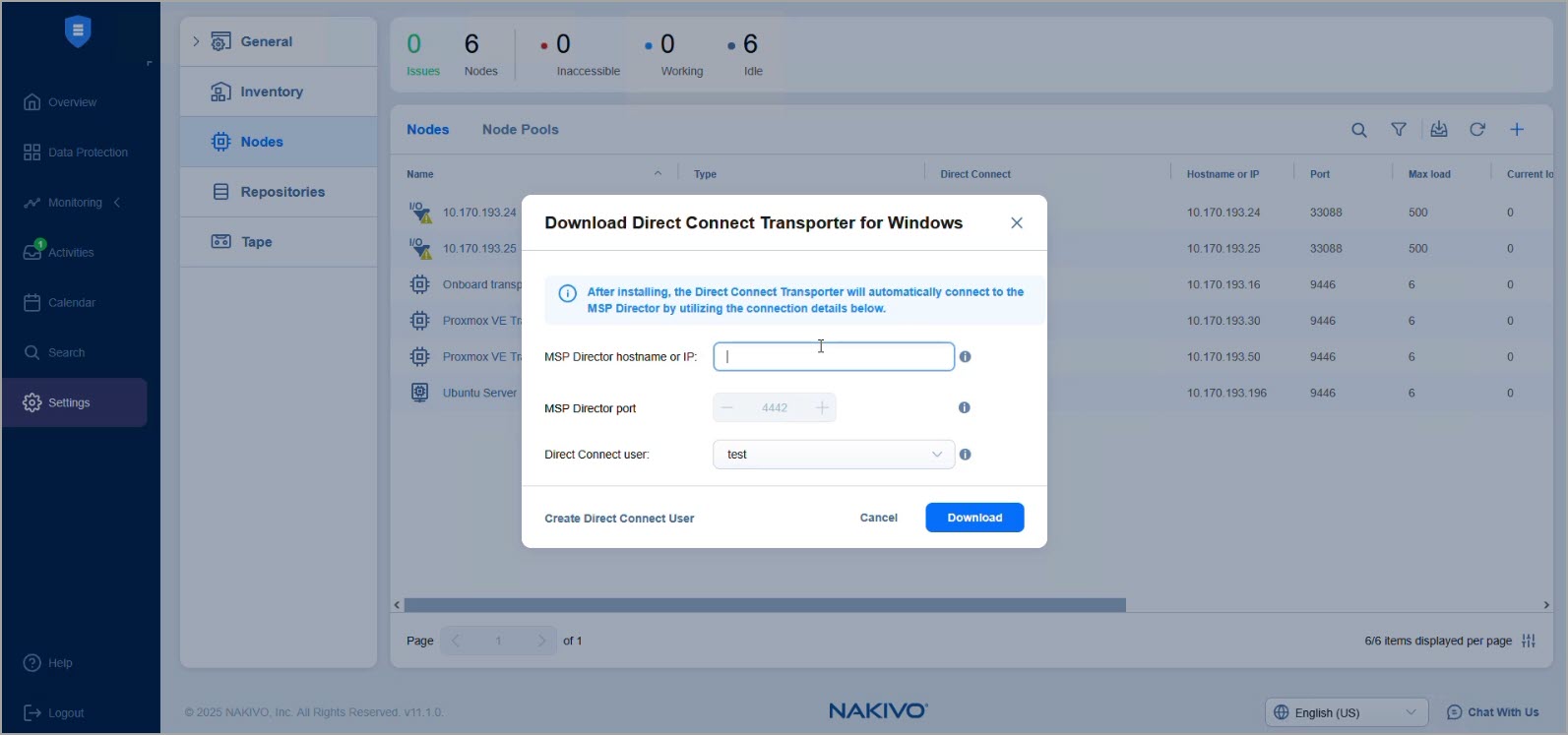Click the Onboard transporter node icon
The height and width of the screenshot is (735, 1568).
(x=420, y=284)
